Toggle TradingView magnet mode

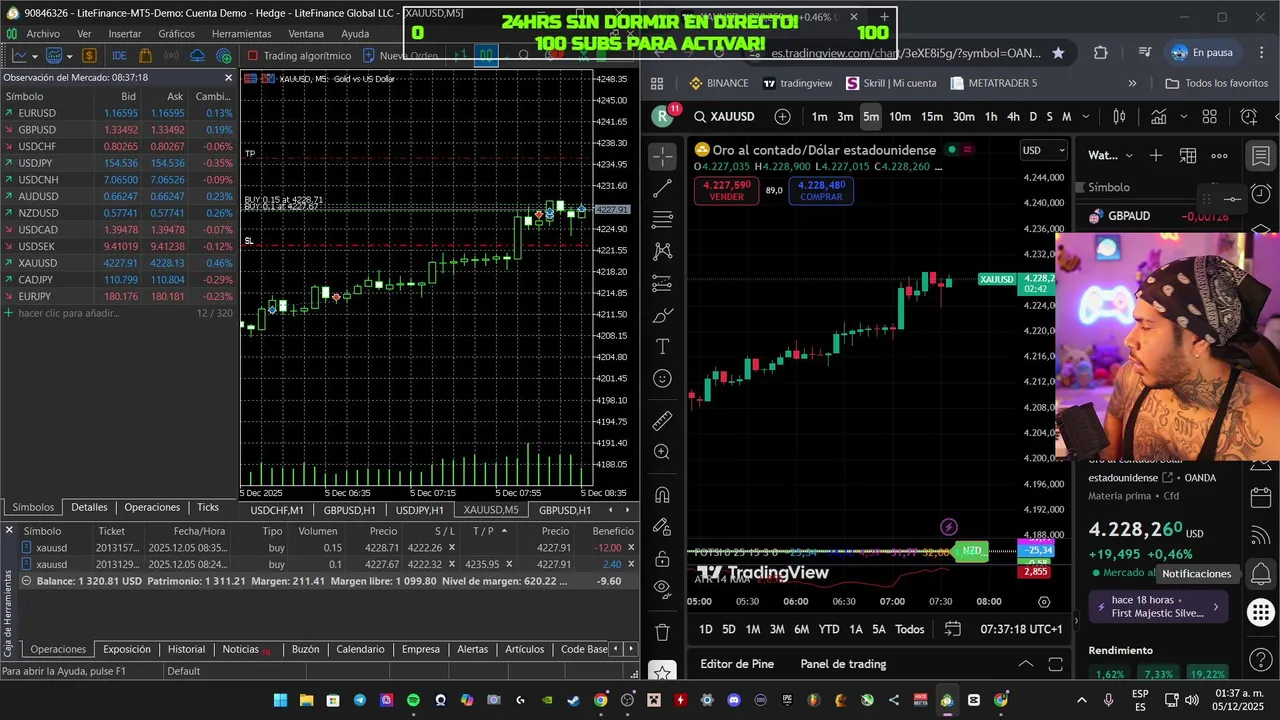(x=662, y=495)
